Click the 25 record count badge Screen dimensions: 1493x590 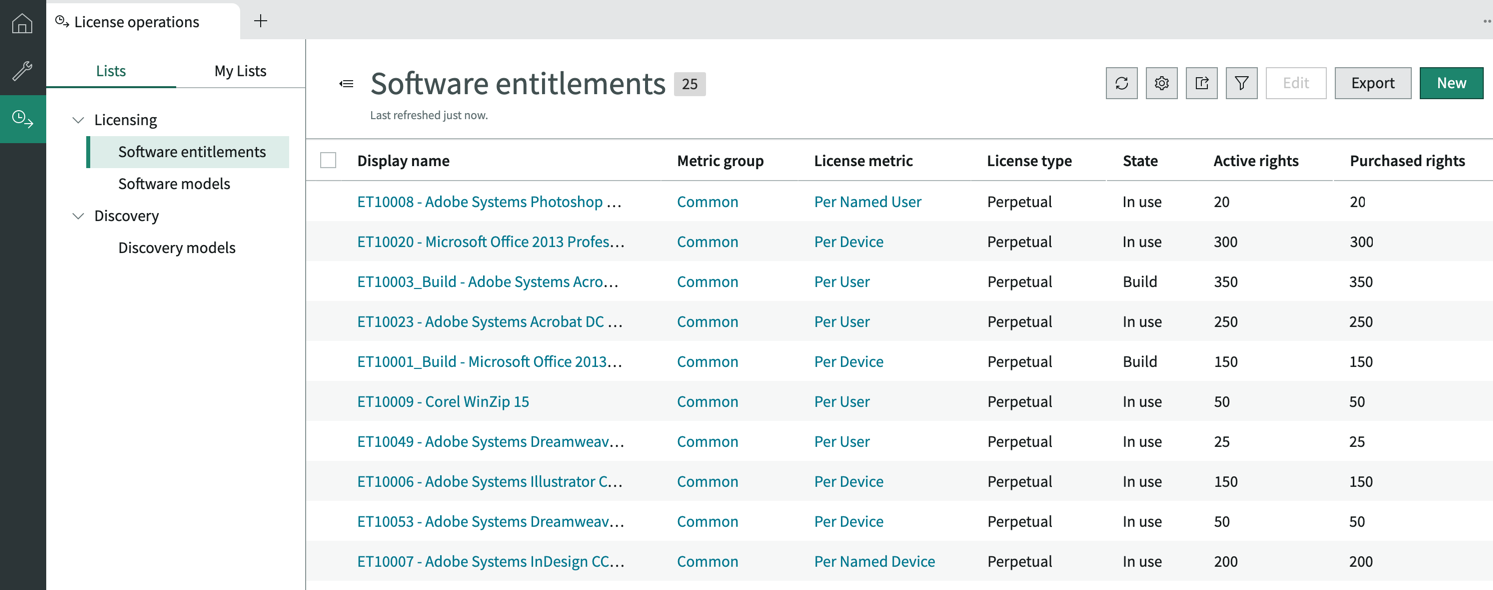pyautogui.click(x=690, y=84)
